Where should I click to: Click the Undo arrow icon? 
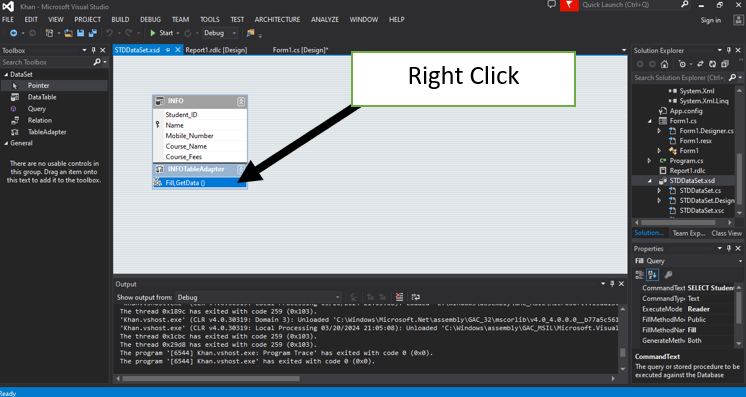click(x=109, y=33)
